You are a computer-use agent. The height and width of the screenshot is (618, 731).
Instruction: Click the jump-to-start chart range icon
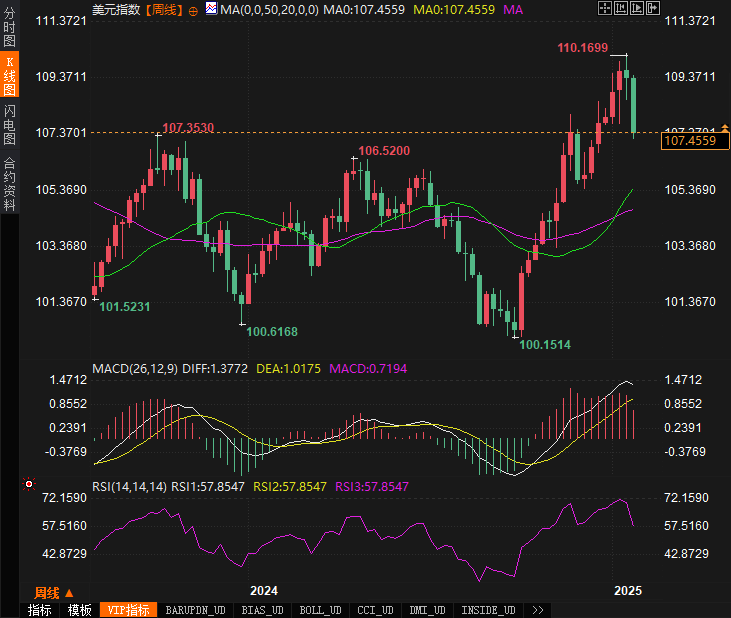click(x=621, y=8)
